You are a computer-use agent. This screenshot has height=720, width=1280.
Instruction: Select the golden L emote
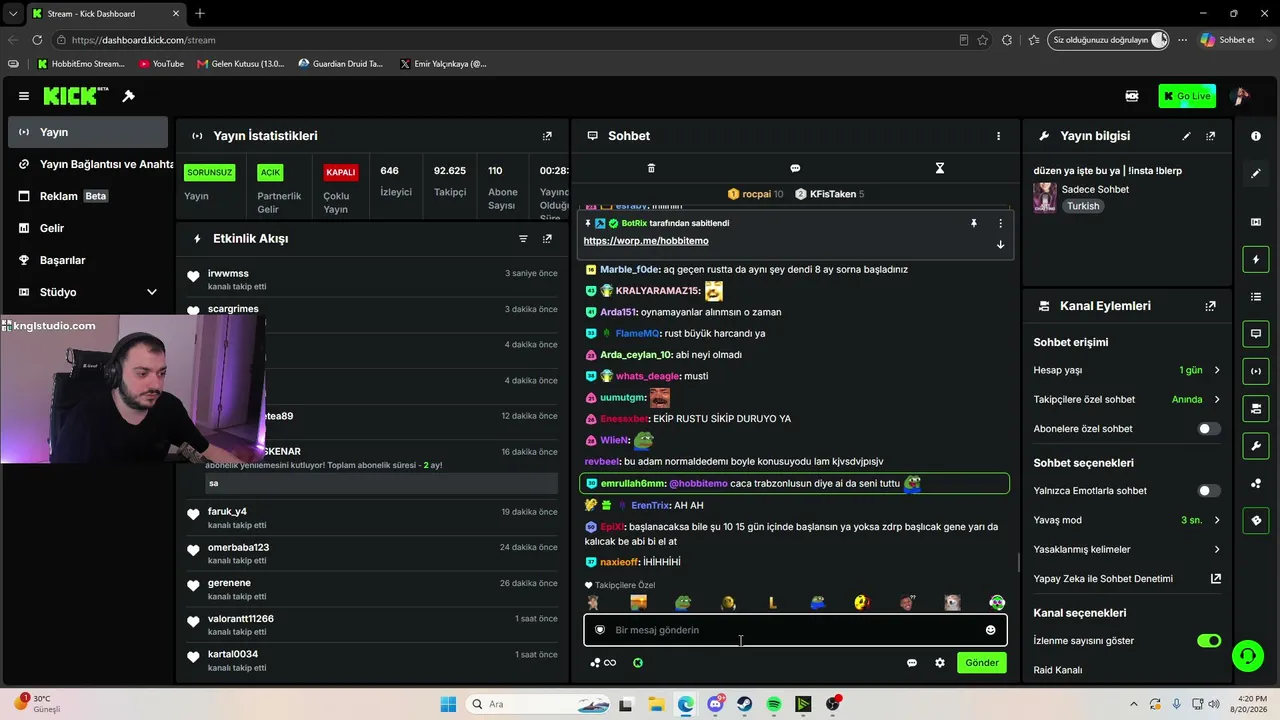click(x=772, y=603)
